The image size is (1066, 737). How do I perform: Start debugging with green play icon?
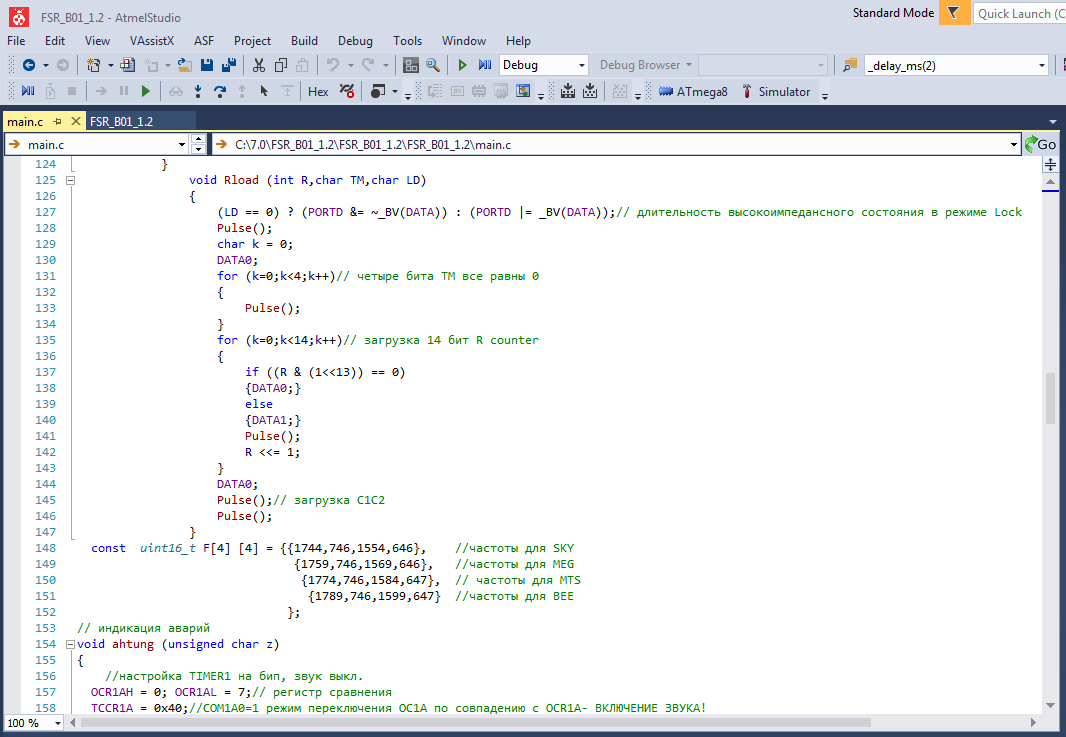462,65
